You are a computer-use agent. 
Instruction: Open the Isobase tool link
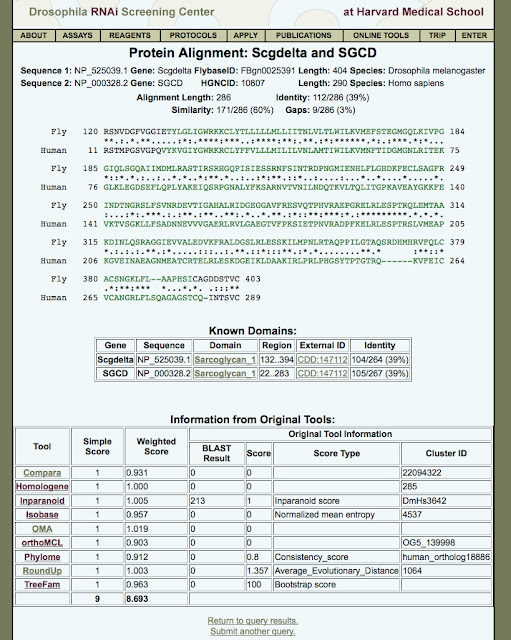(x=42, y=515)
